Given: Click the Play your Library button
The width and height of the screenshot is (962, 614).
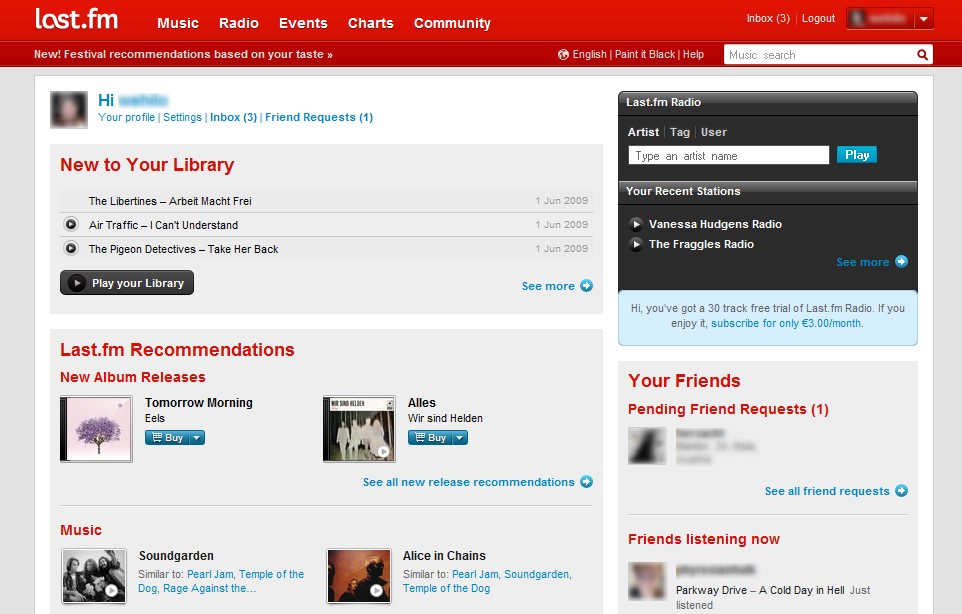Looking at the screenshot, I should coord(126,283).
